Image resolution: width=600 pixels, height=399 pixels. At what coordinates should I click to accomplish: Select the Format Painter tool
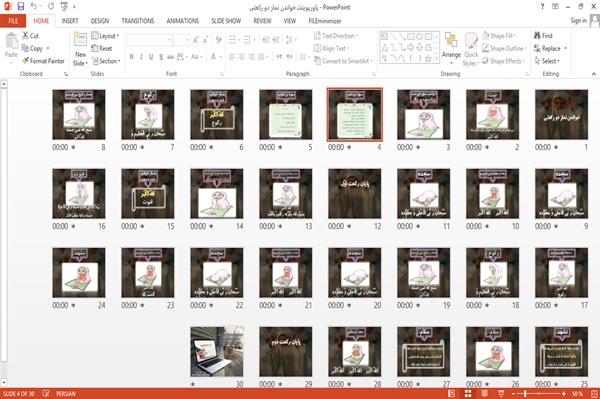point(43,61)
